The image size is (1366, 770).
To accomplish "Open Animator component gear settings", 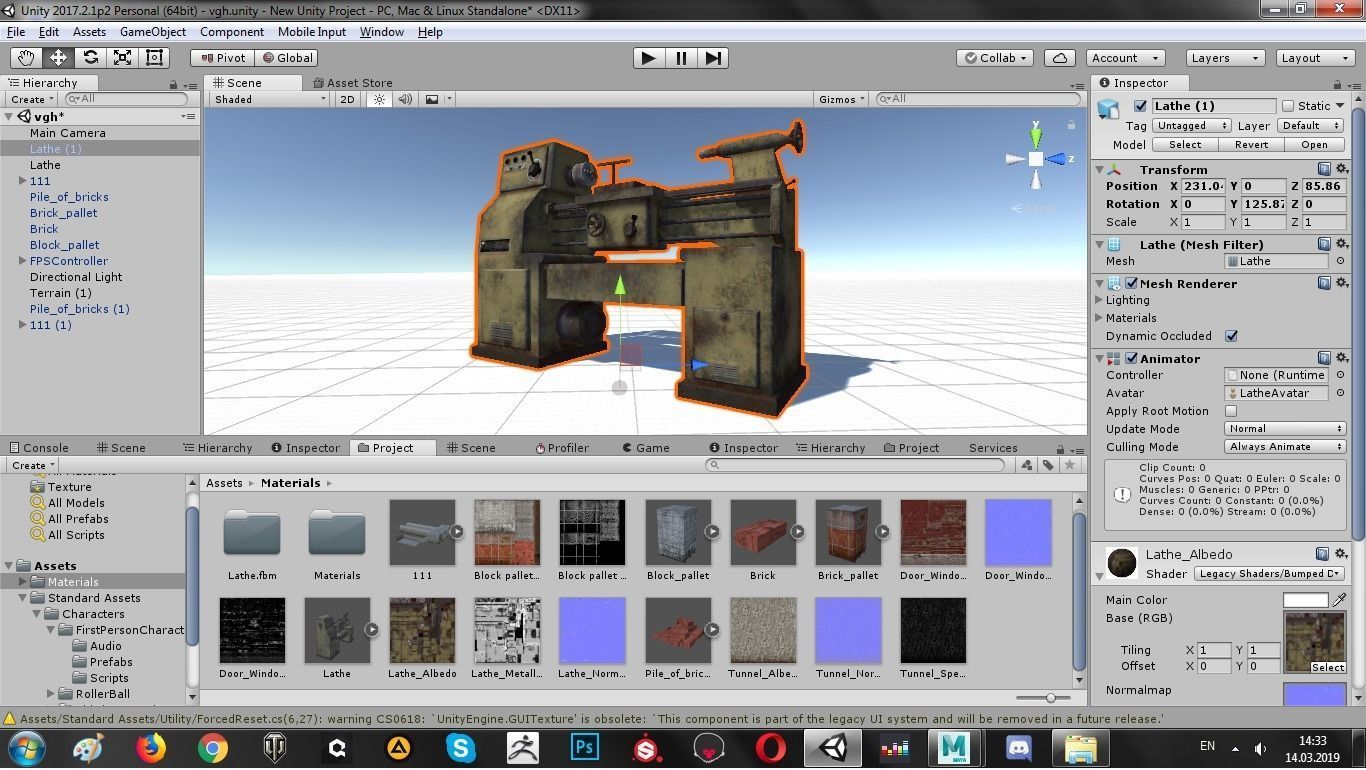I will (x=1342, y=358).
